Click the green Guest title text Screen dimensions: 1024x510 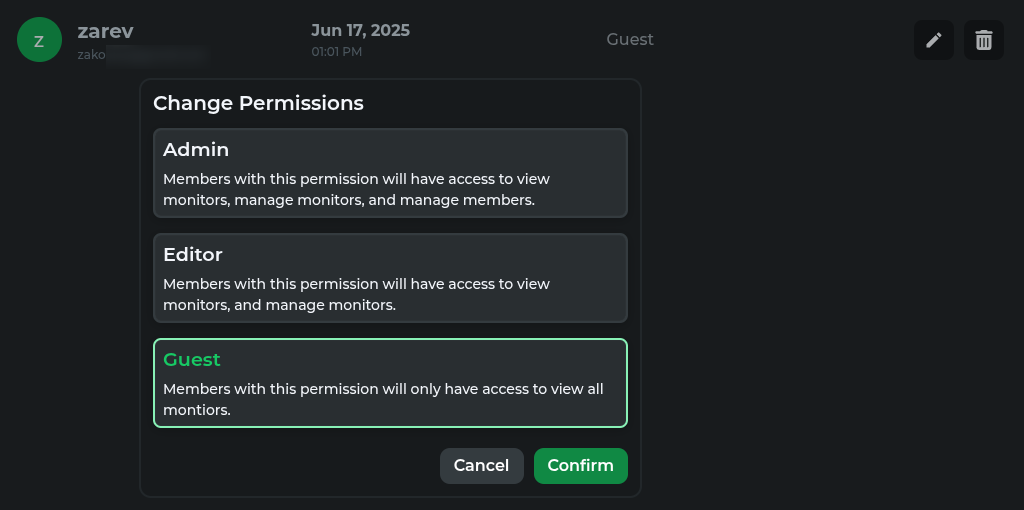tap(191, 360)
